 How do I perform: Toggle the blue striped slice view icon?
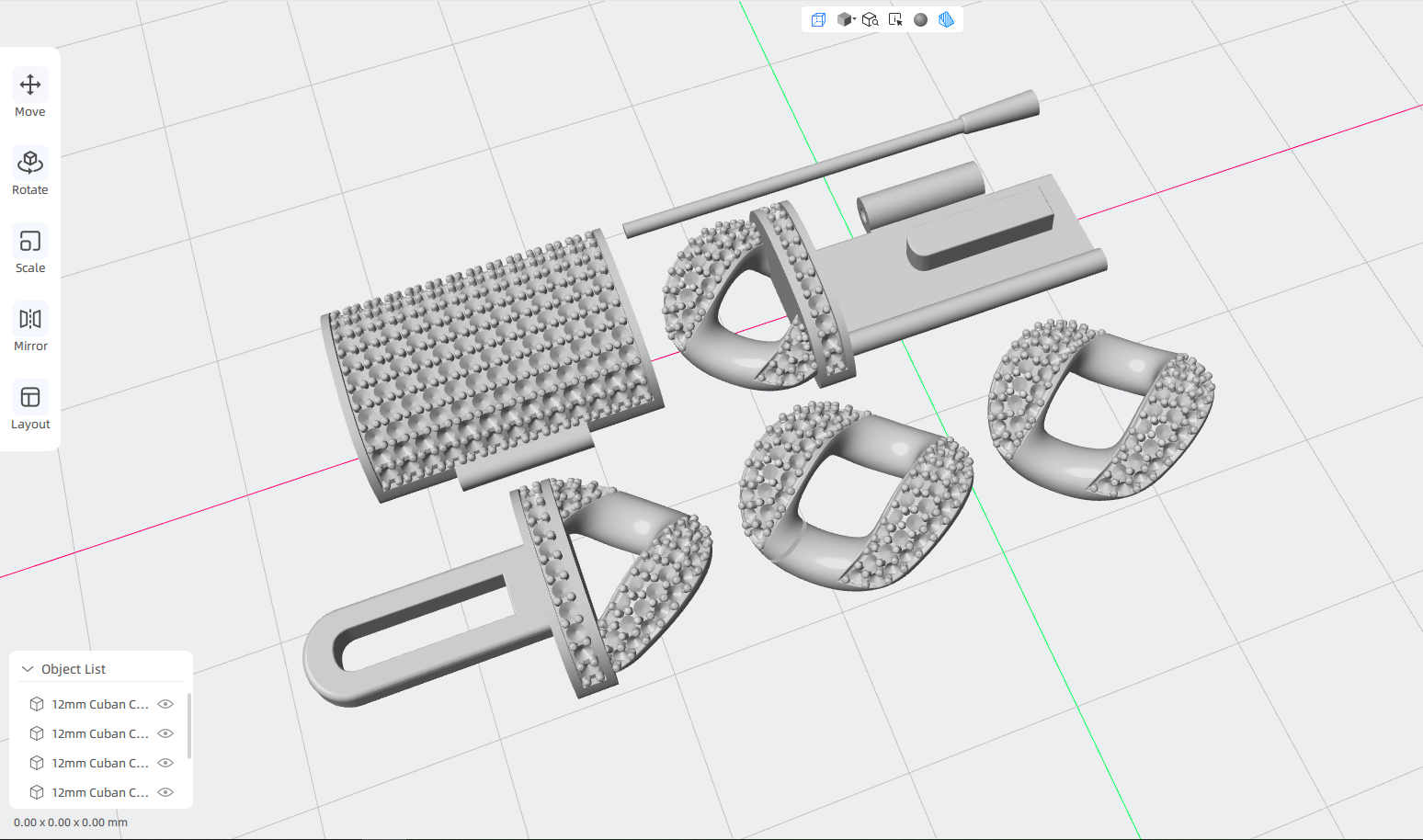click(x=946, y=19)
